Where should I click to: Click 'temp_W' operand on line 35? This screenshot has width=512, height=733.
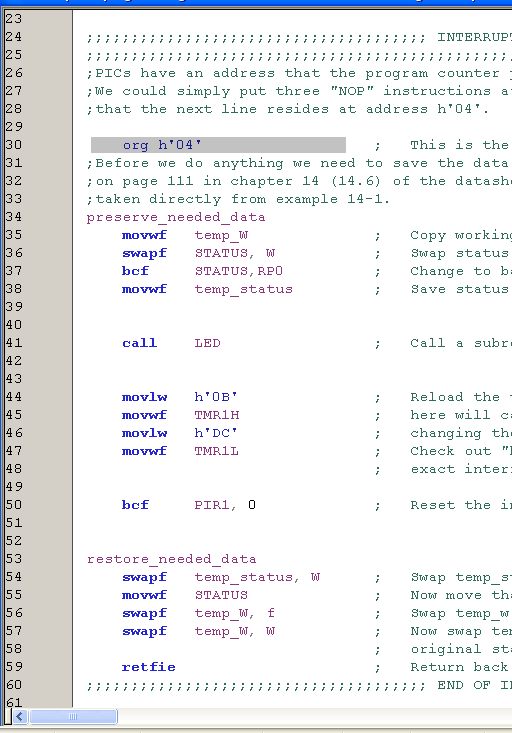221,235
